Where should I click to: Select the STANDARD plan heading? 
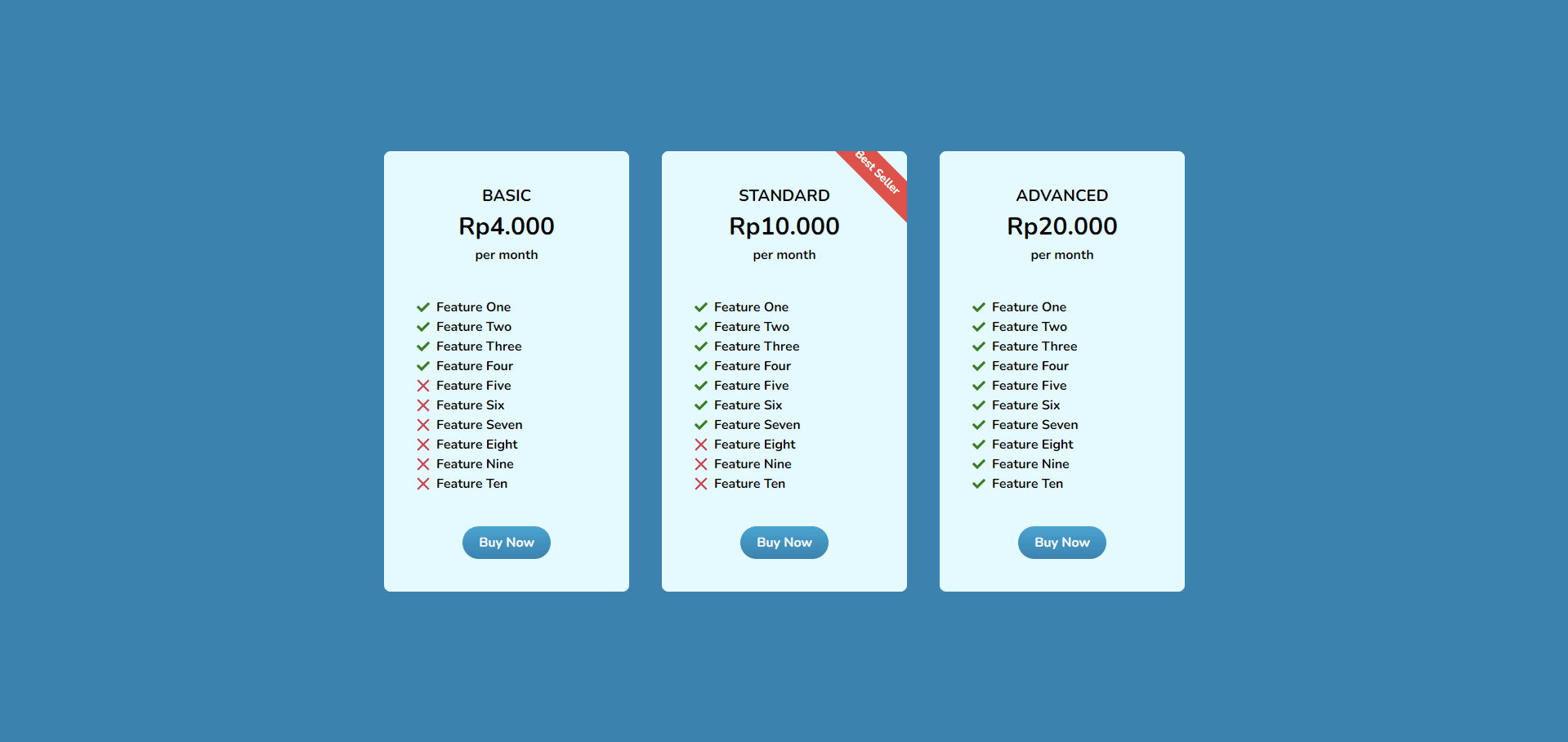(784, 195)
